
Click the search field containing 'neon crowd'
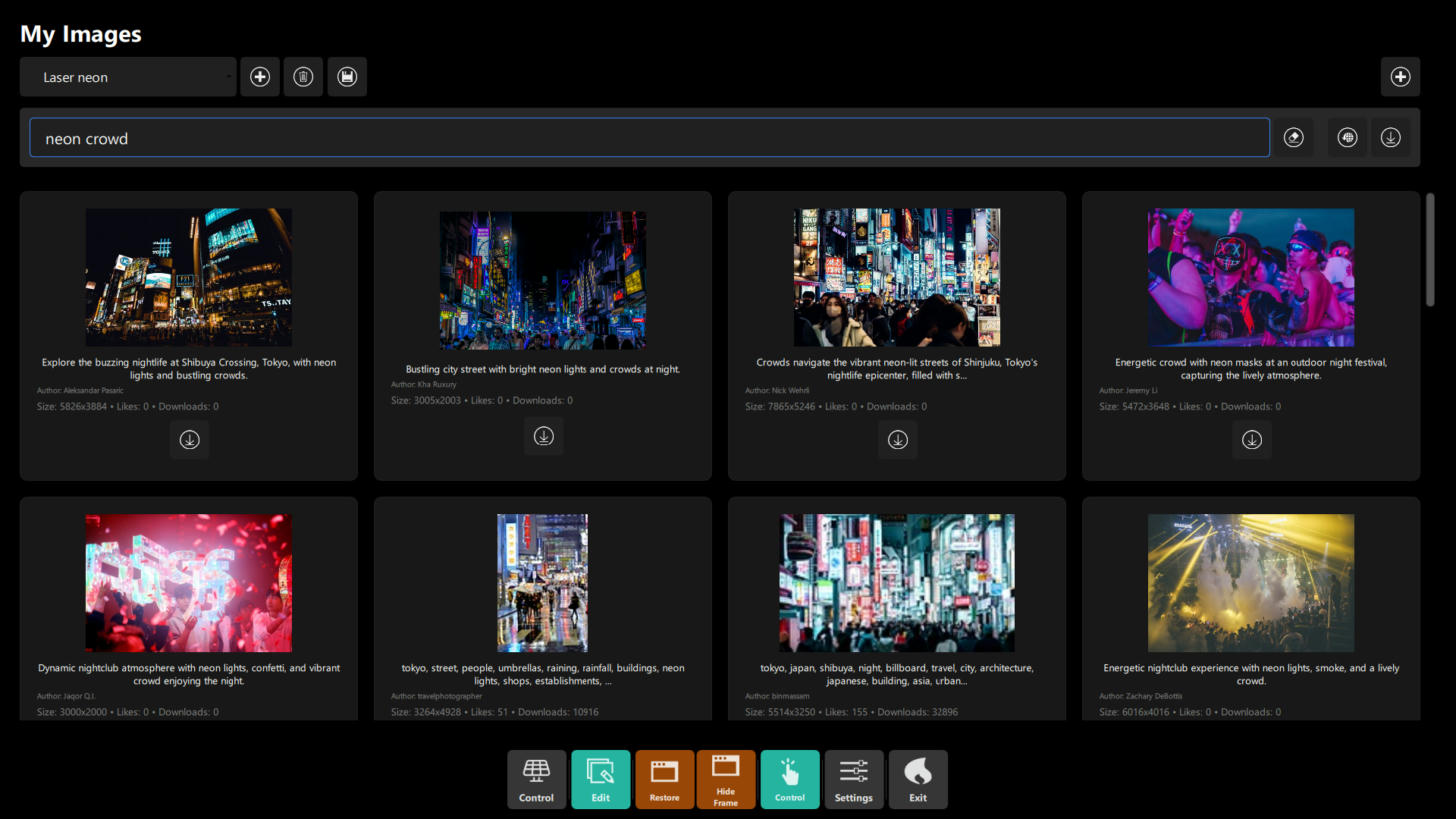[x=649, y=138]
